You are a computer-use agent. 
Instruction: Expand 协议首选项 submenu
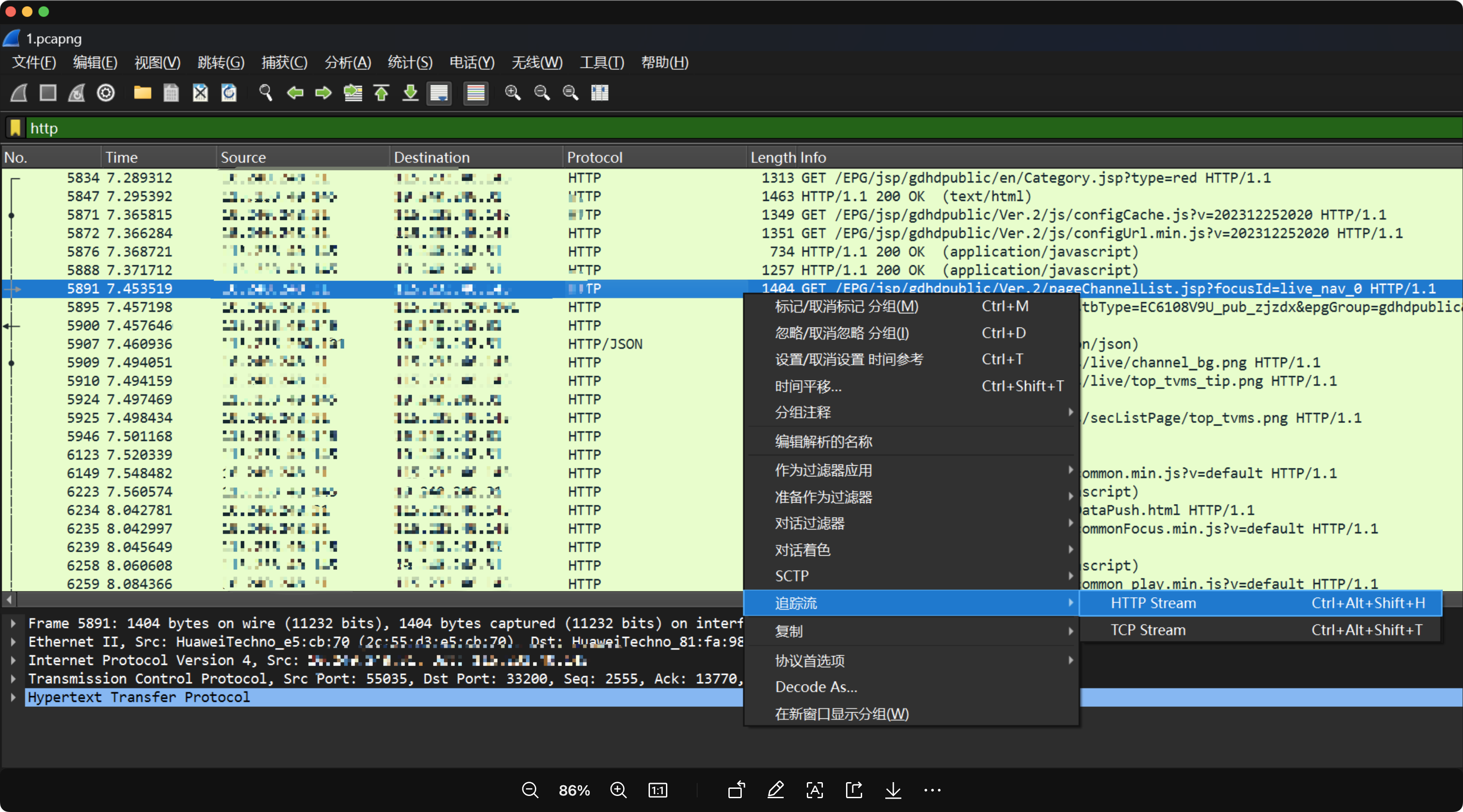click(911, 660)
